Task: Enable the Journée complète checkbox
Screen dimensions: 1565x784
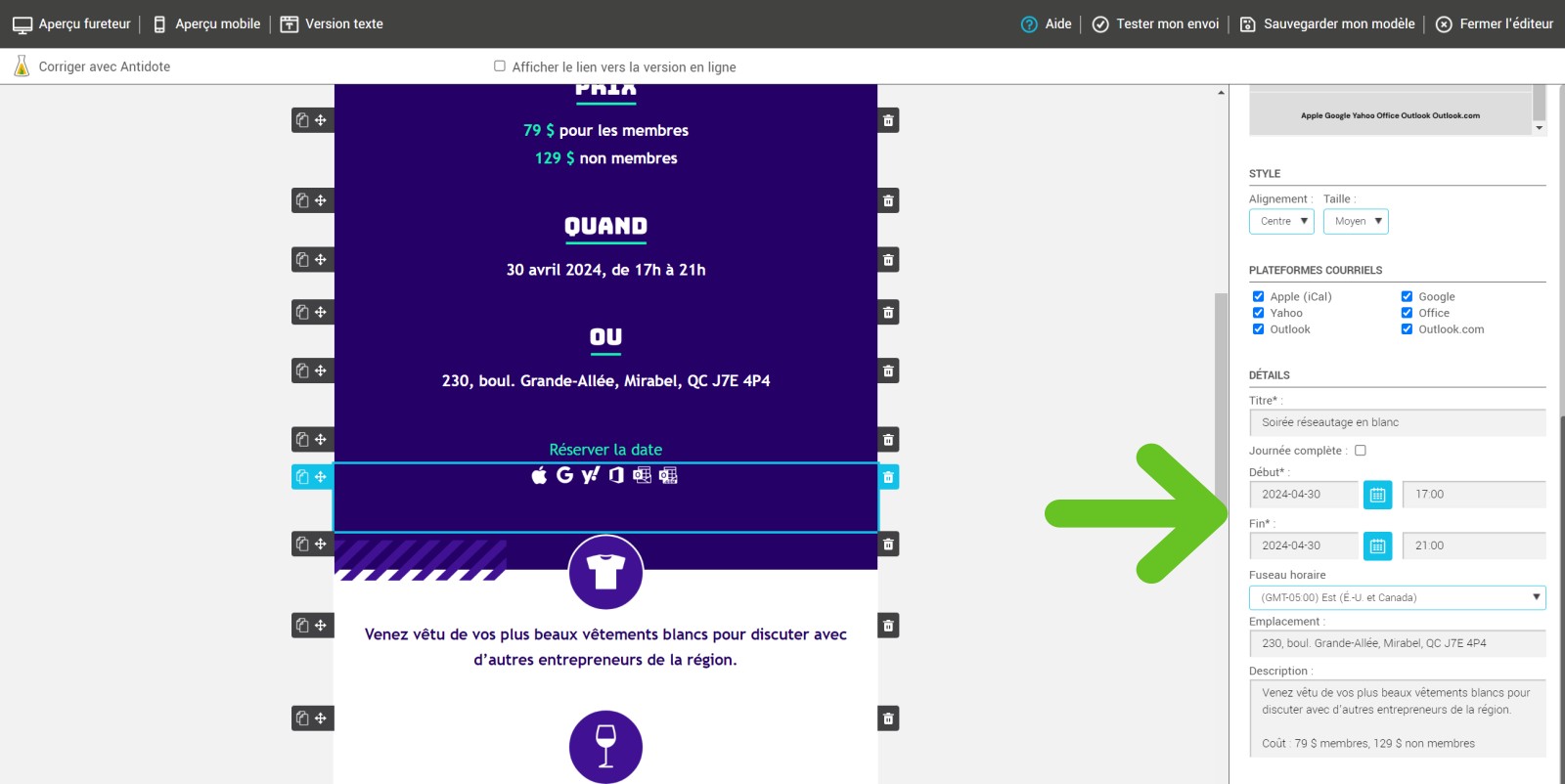Action: [x=1360, y=451]
